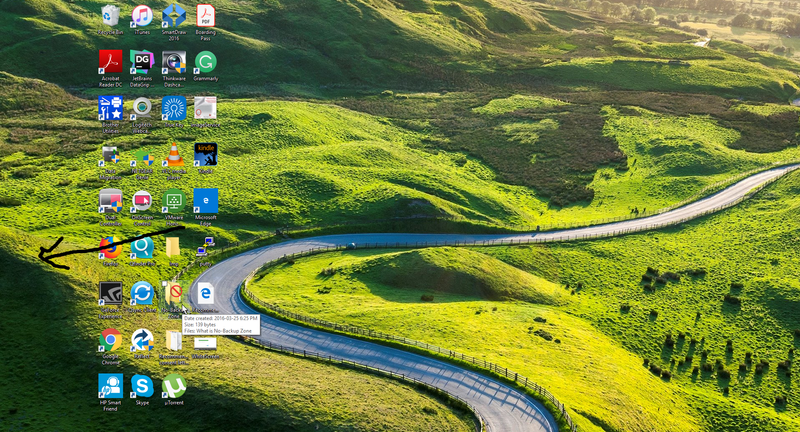800x432 pixels.
Task: Launch iTunes from the desktop
Action: tap(142, 16)
